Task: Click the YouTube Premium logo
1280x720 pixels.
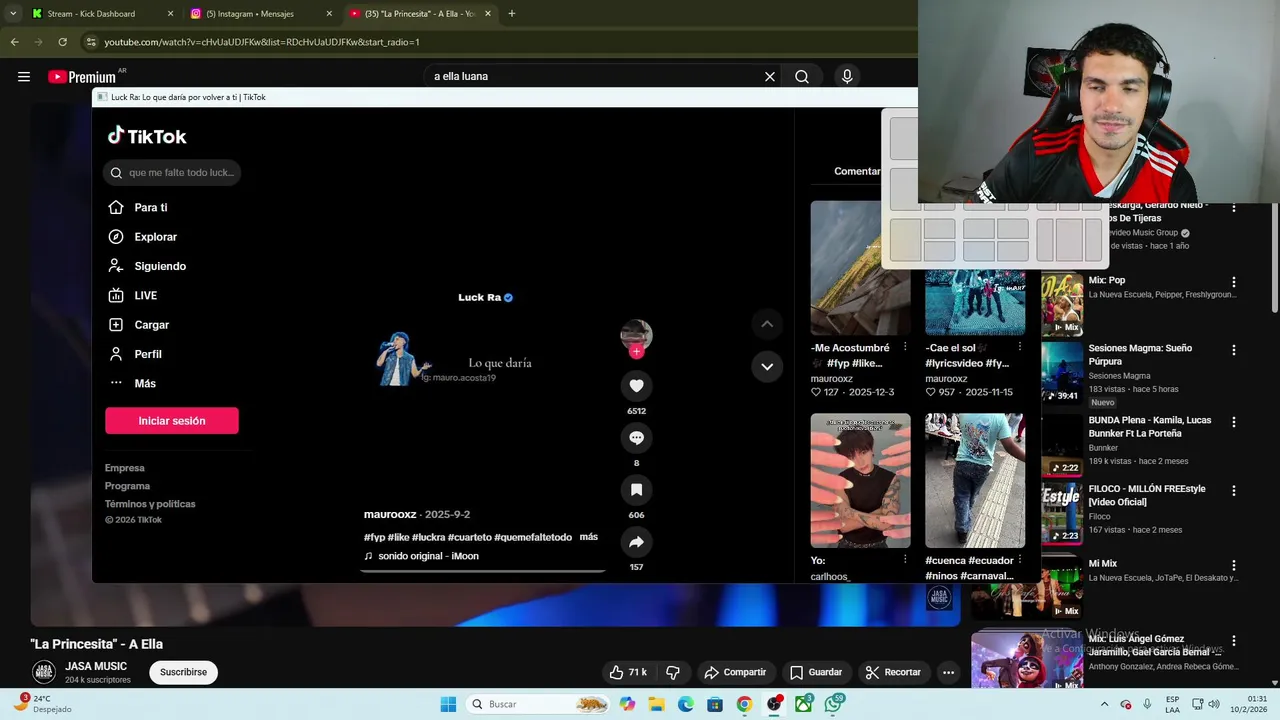Action: (x=82, y=77)
